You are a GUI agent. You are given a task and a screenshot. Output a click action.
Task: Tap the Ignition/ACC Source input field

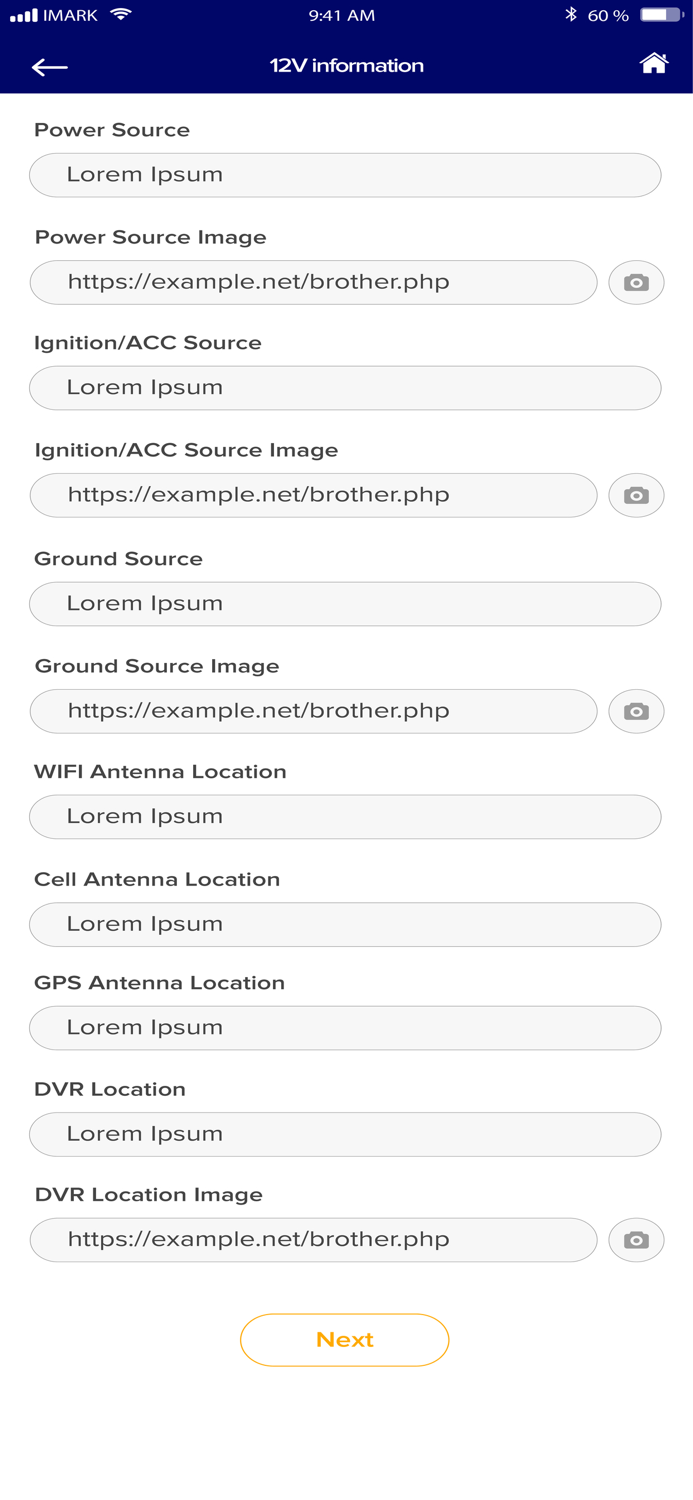click(x=345, y=388)
